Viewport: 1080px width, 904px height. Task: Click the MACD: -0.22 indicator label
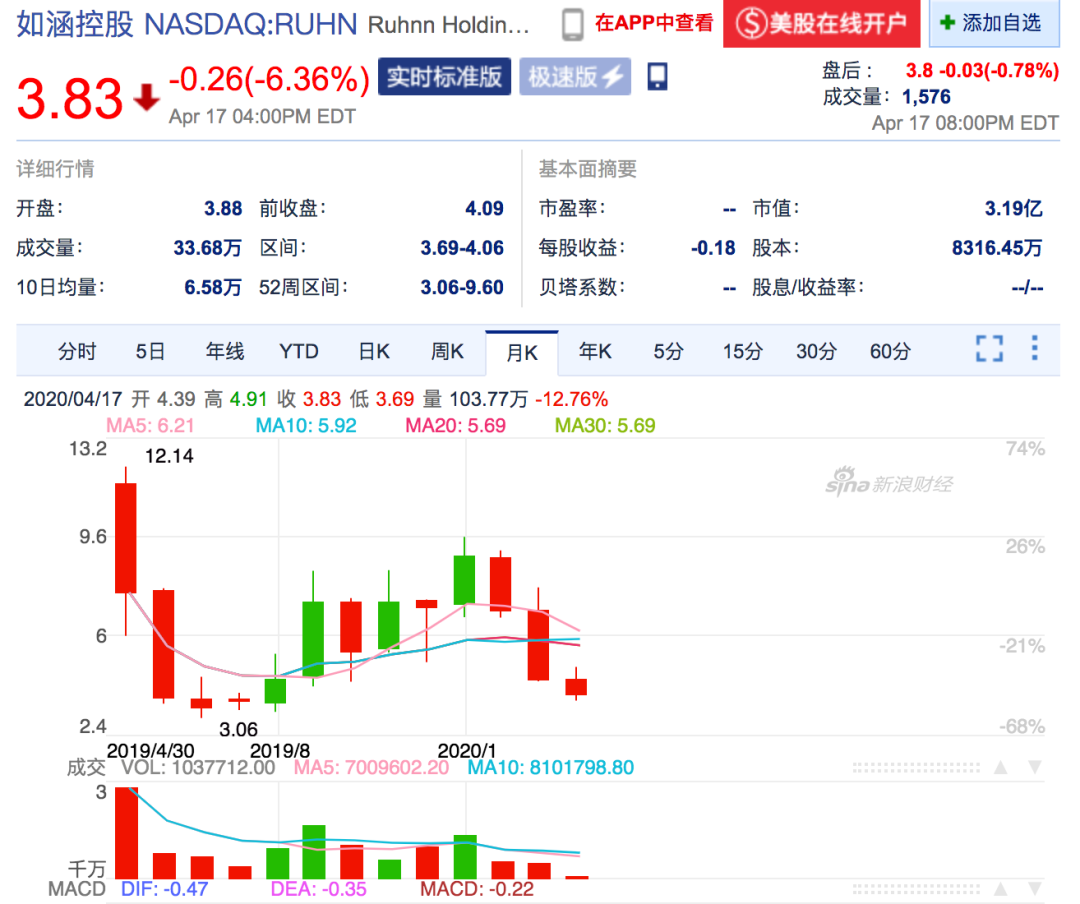477,889
